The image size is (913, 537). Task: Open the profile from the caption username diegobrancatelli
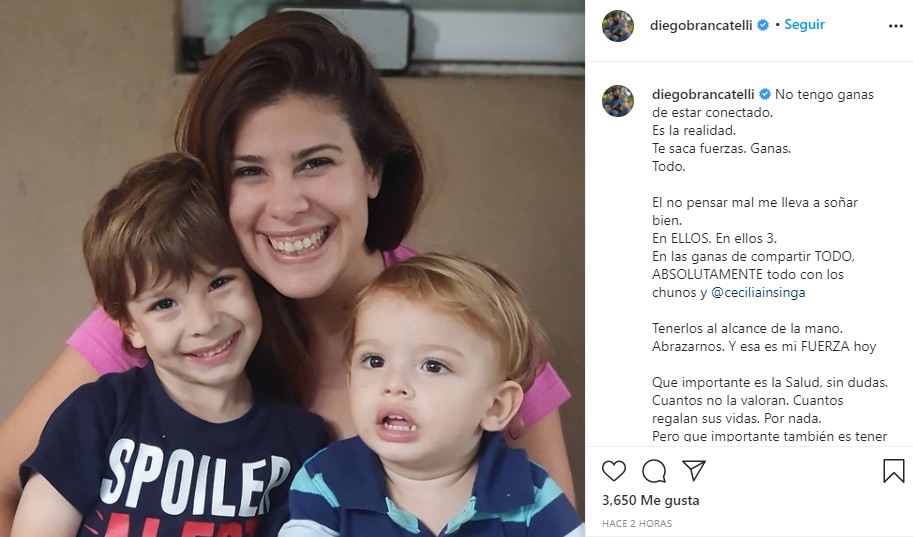coord(703,94)
